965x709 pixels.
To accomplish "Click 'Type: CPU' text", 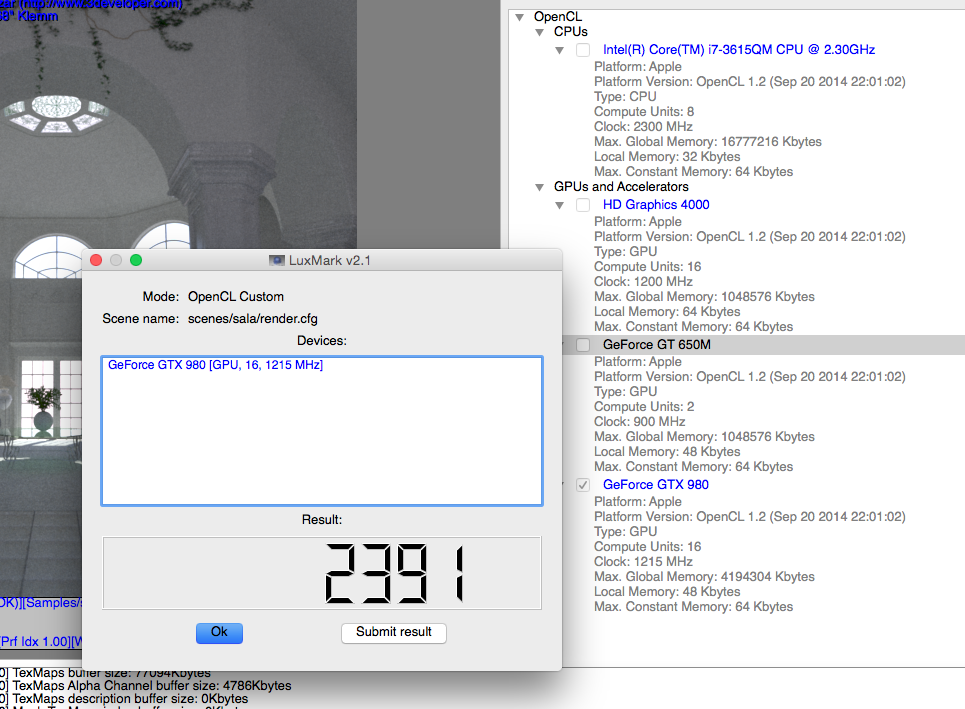I will (x=625, y=97).
